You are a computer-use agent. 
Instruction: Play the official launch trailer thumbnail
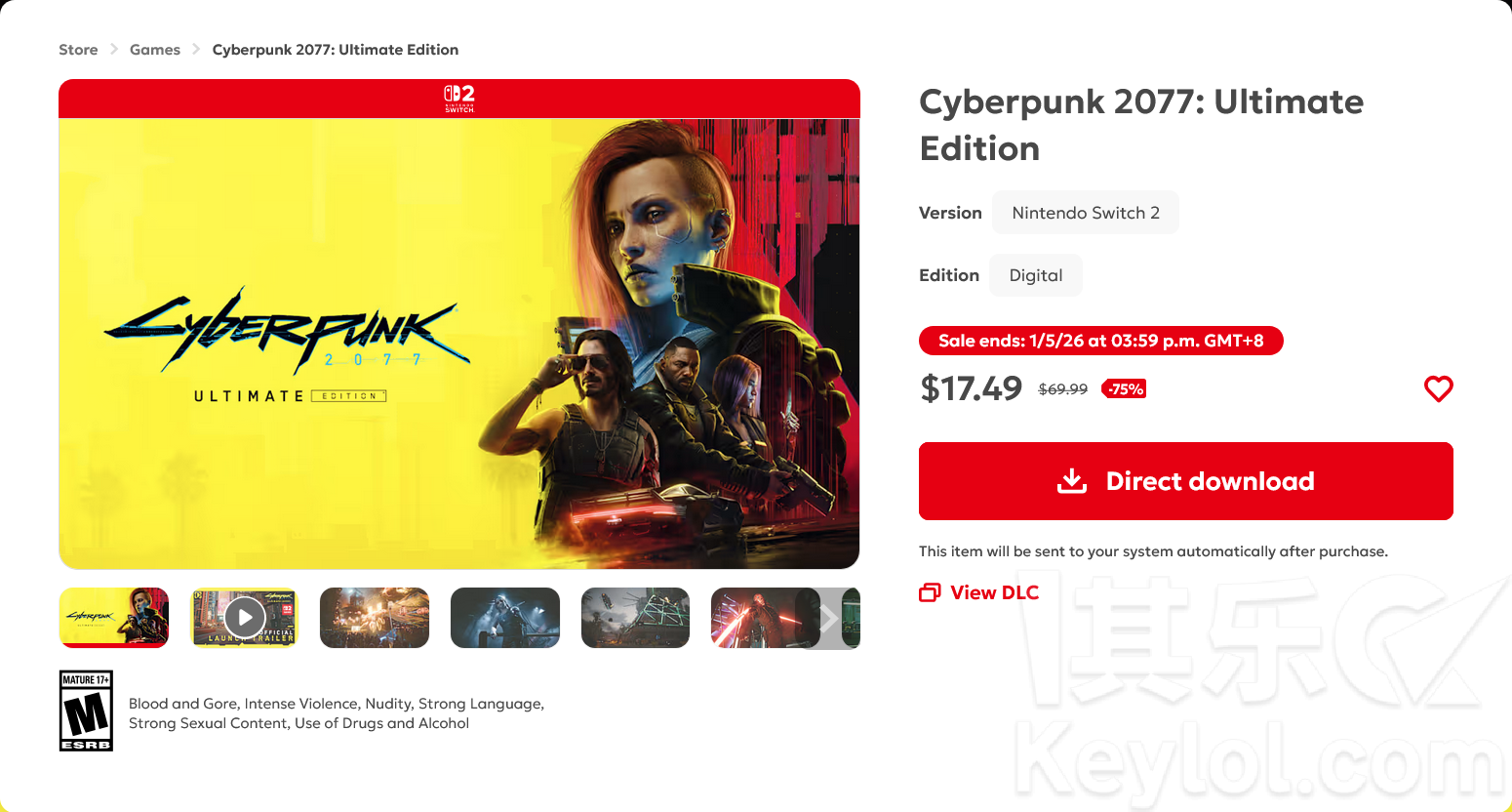point(244,618)
